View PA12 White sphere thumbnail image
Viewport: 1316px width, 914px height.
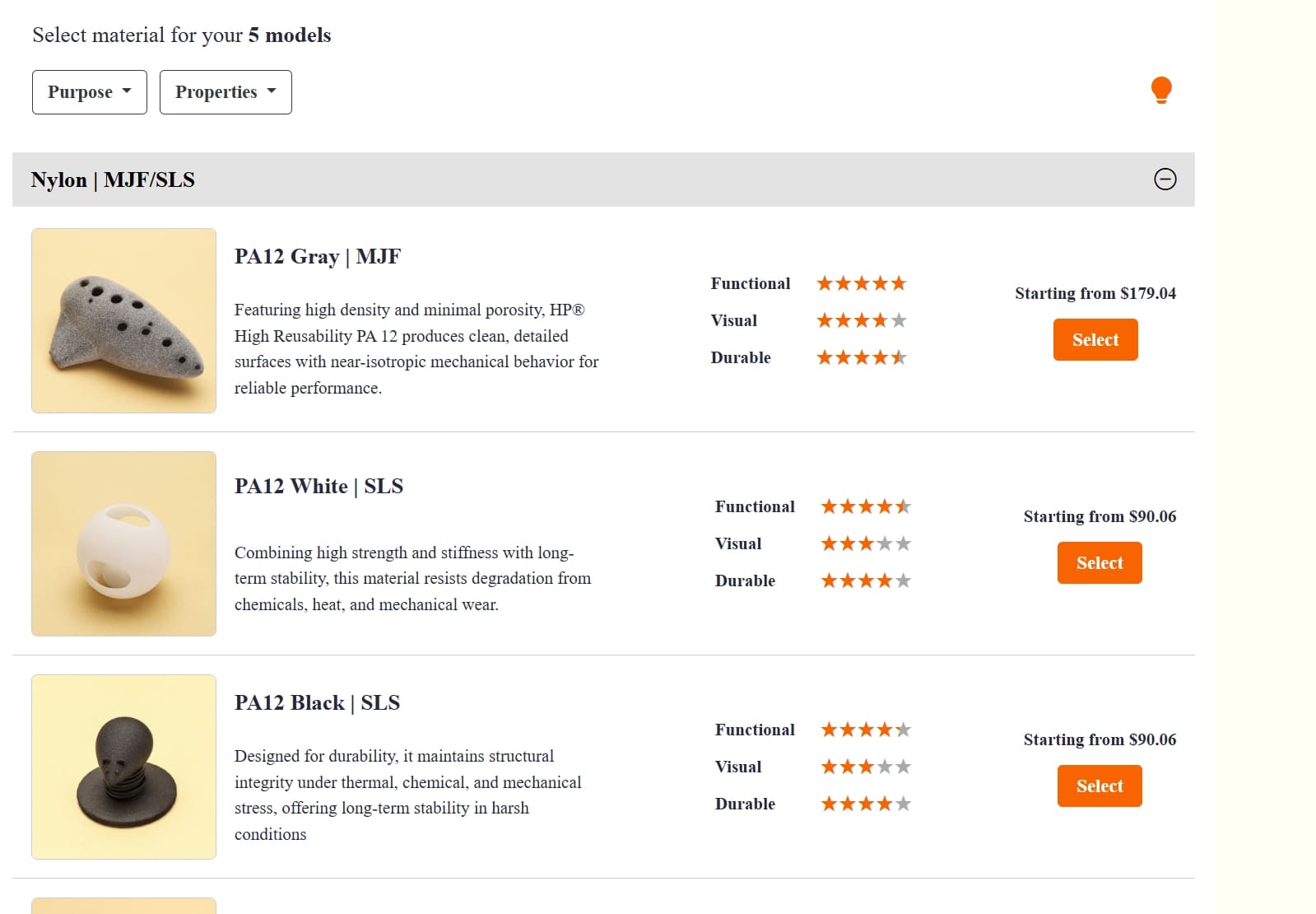pyautogui.click(x=123, y=543)
